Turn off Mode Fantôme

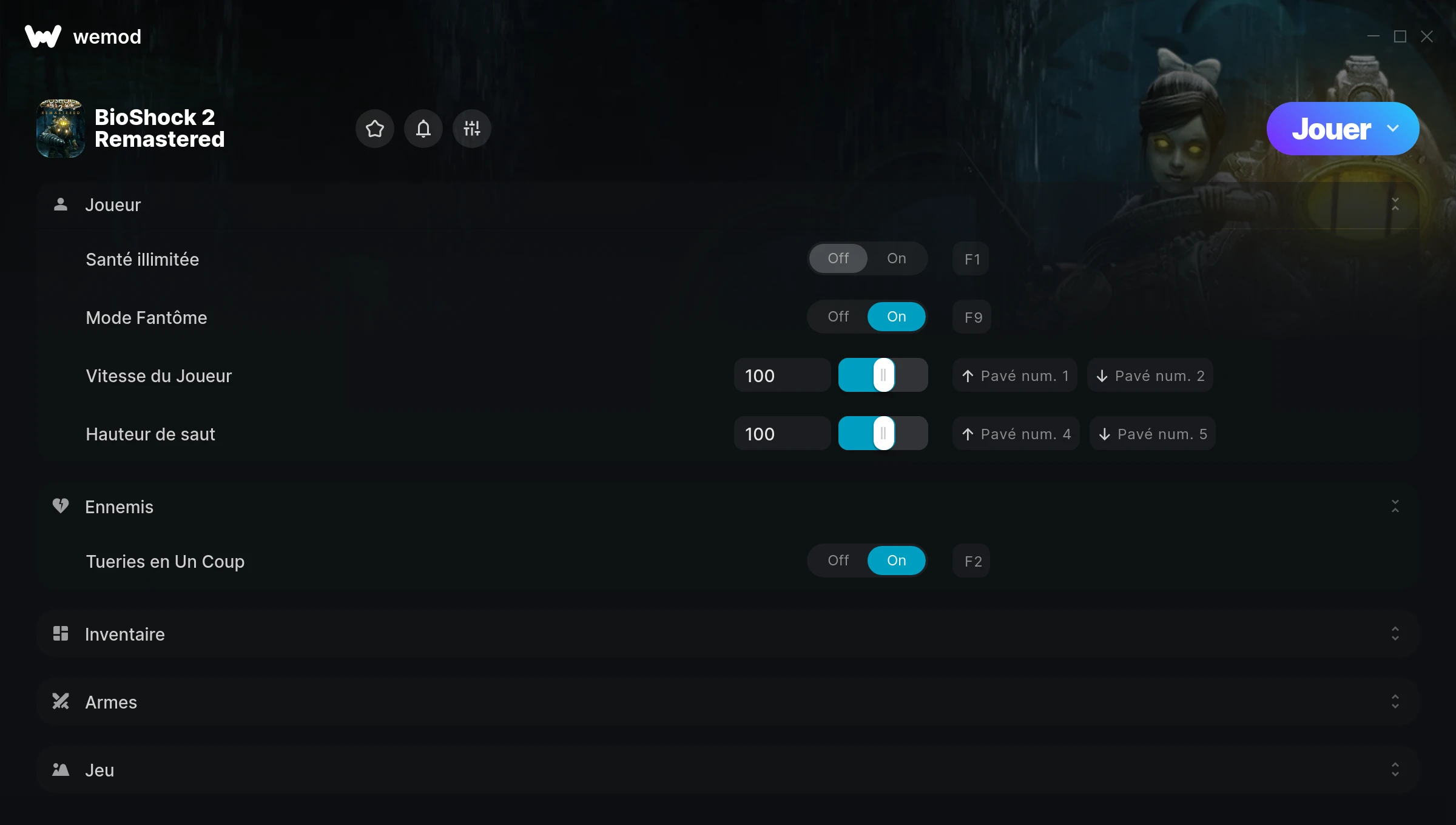point(838,317)
